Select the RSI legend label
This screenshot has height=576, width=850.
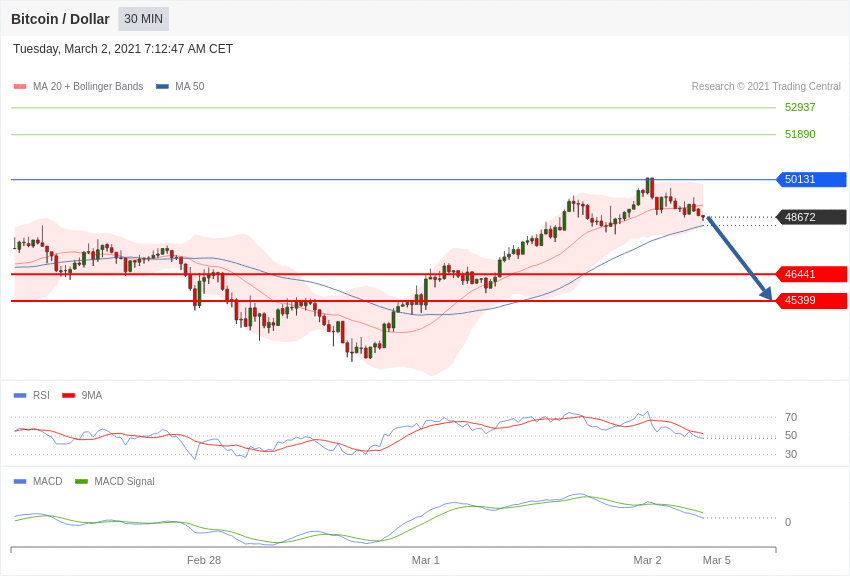[41, 395]
